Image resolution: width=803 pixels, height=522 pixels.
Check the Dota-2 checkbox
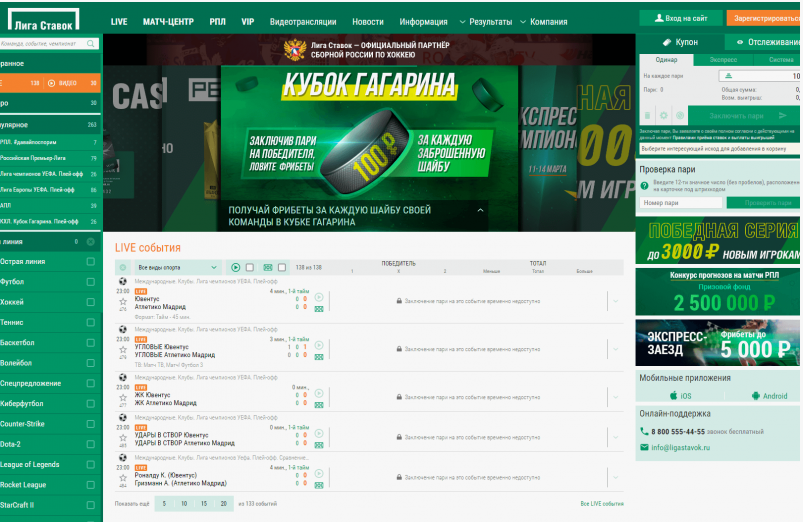91,444
